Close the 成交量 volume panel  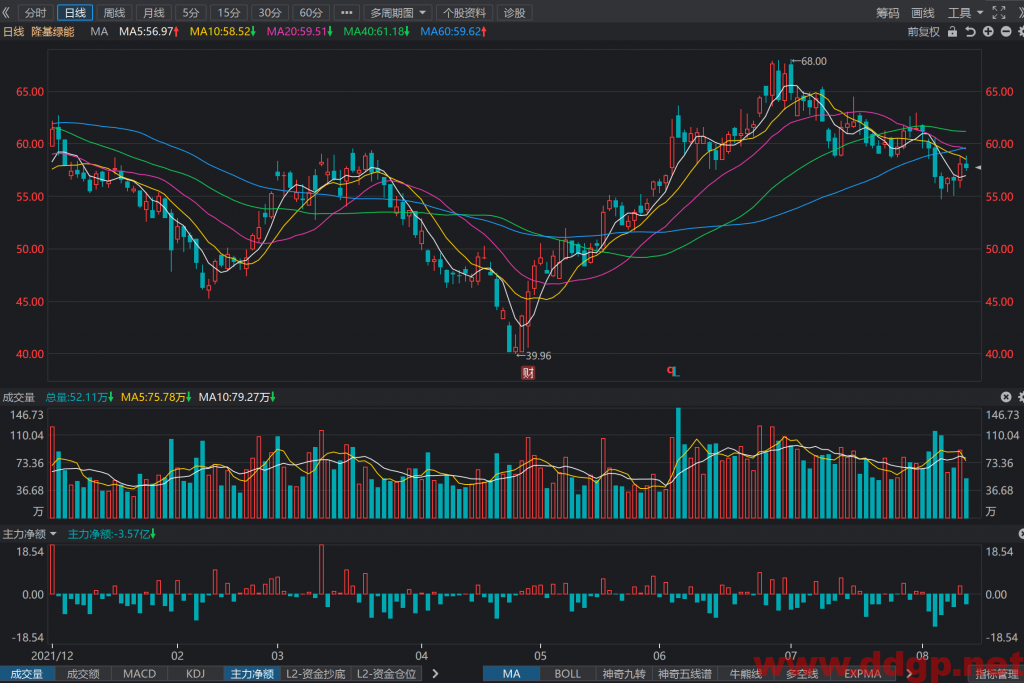[1006, 397]
